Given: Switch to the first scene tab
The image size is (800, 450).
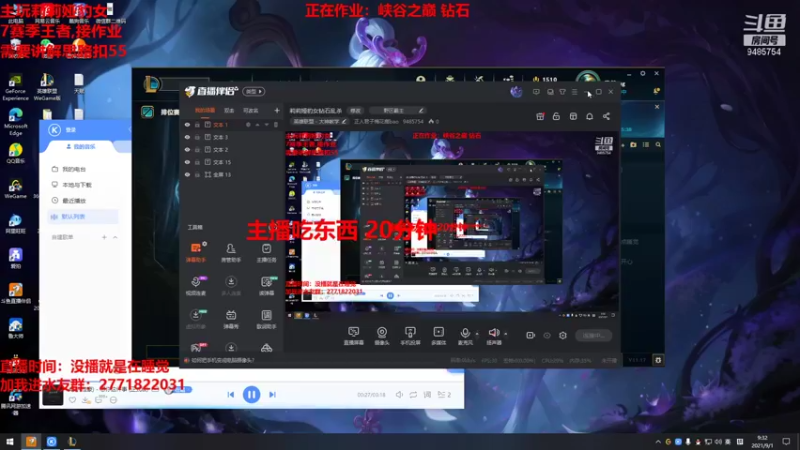Looking at the screenshot, I should (205, 110).
